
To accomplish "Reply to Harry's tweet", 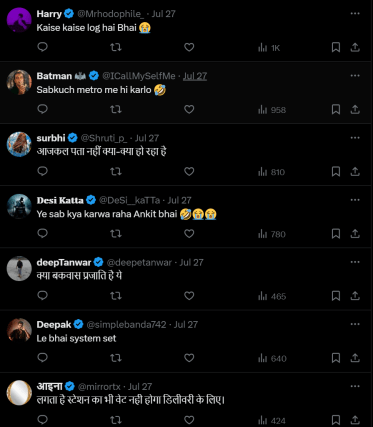I will pyautogui.click(x=43, y=47).
